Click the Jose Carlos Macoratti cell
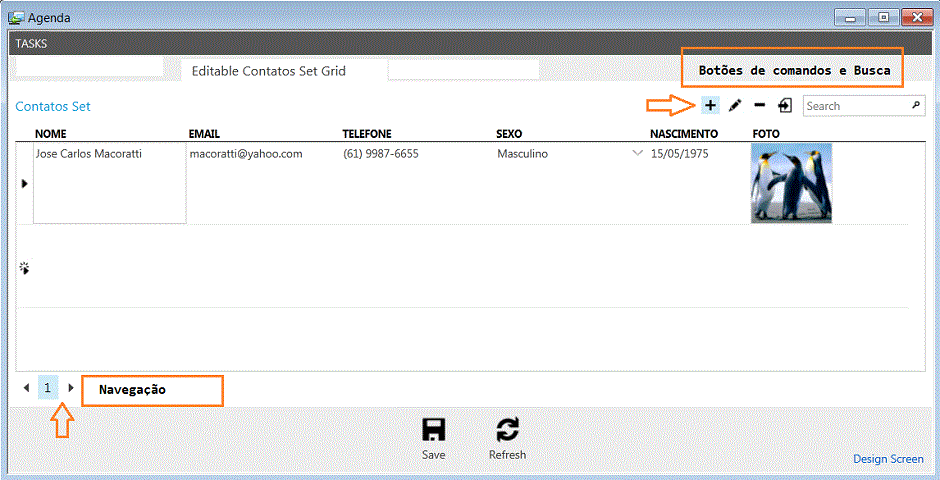The image size is (940, 480). [110, 183]
